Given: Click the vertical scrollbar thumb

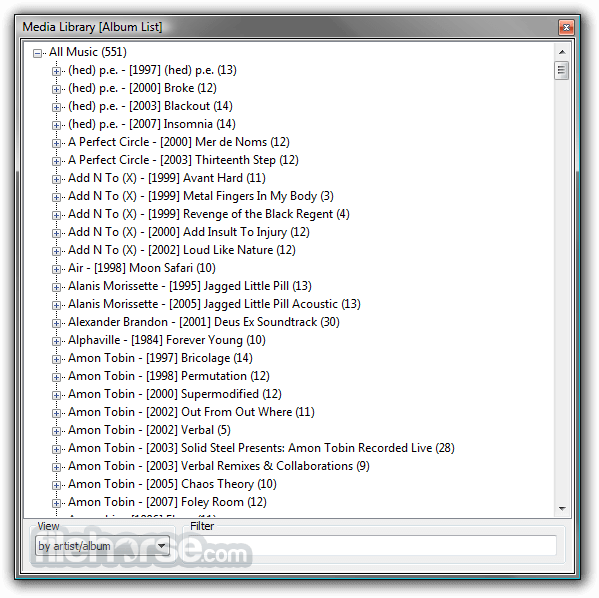Looking at the screenshot, I should point(562,70).
